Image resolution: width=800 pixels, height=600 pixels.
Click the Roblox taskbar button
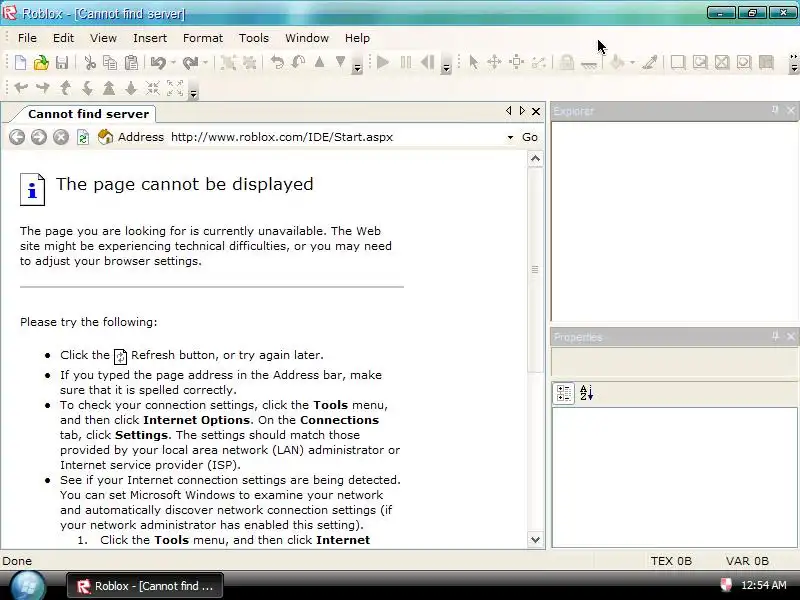(145, 586)
